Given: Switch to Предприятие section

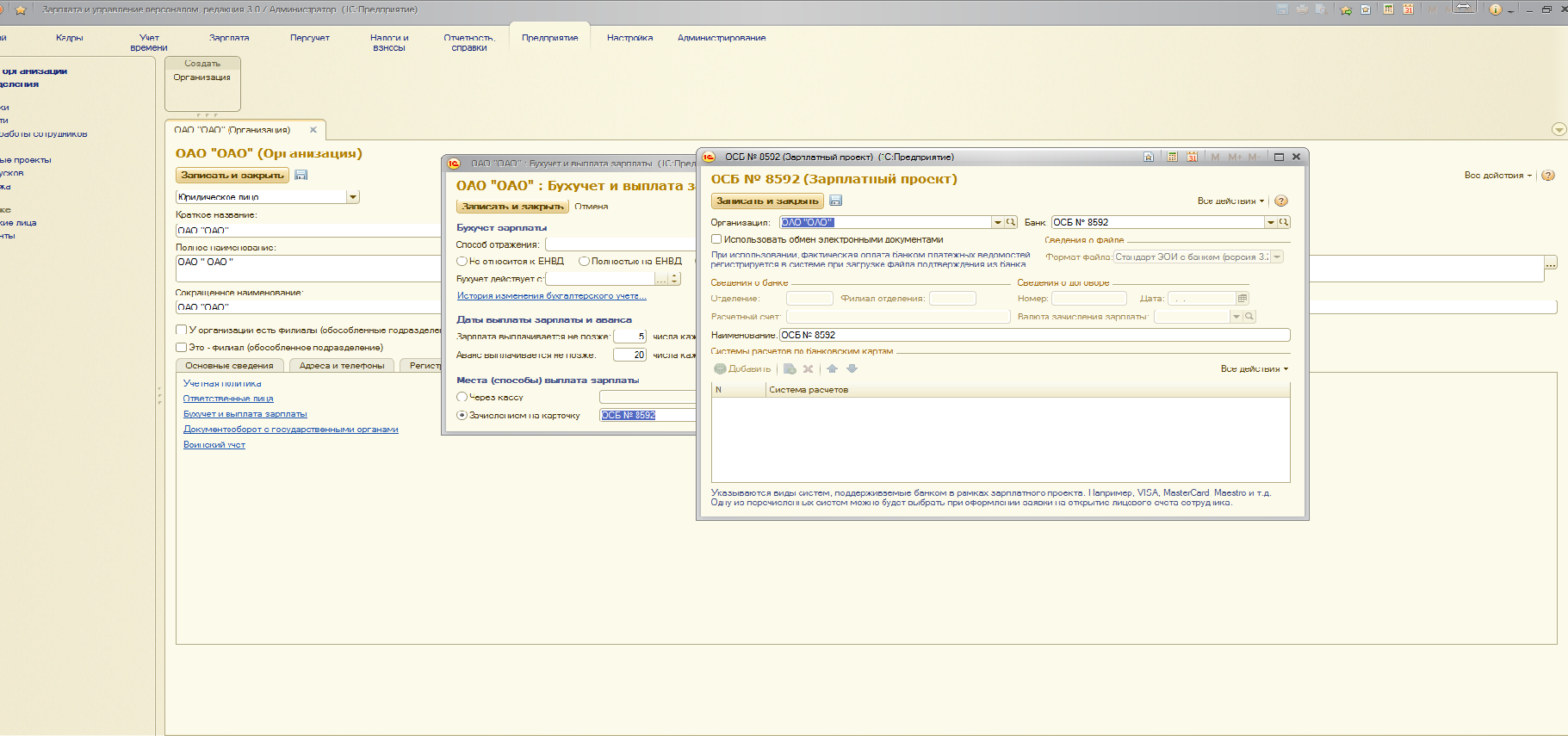Looking at the screenshot, I should (550, 38).
